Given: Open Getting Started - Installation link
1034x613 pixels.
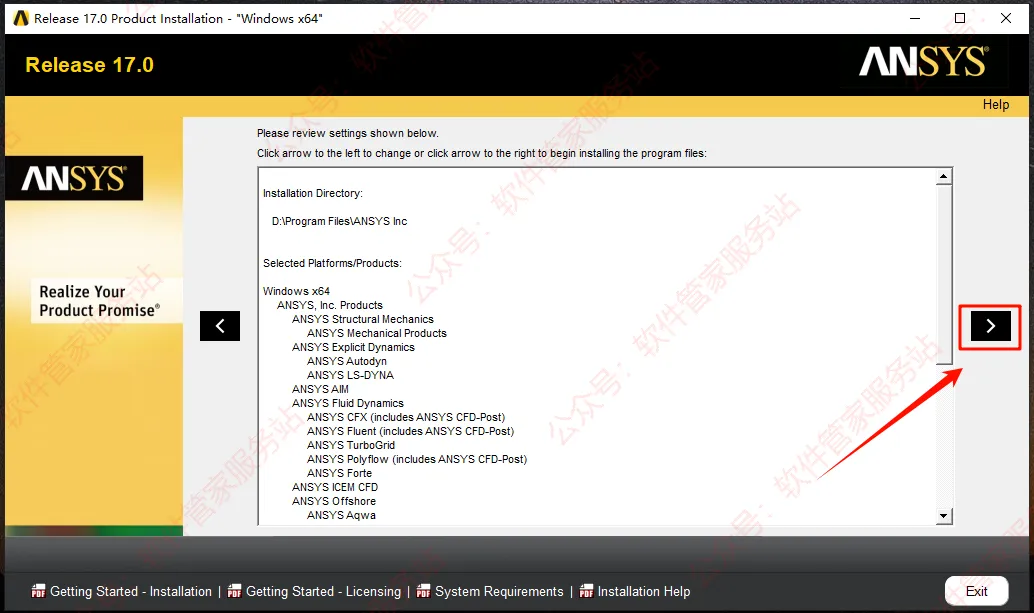Looking at the screenshot, I should [131, 591].
